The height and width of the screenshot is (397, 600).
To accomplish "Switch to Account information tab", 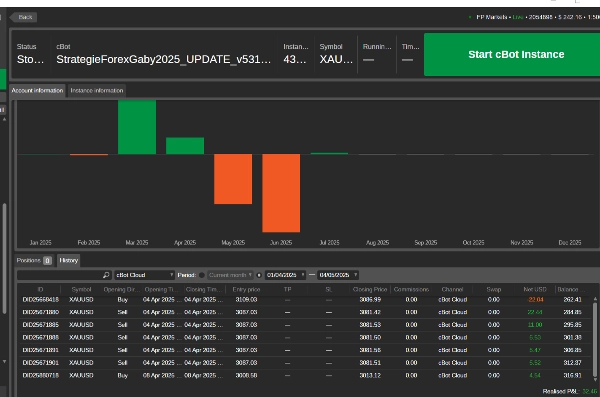I will [37, 91].
